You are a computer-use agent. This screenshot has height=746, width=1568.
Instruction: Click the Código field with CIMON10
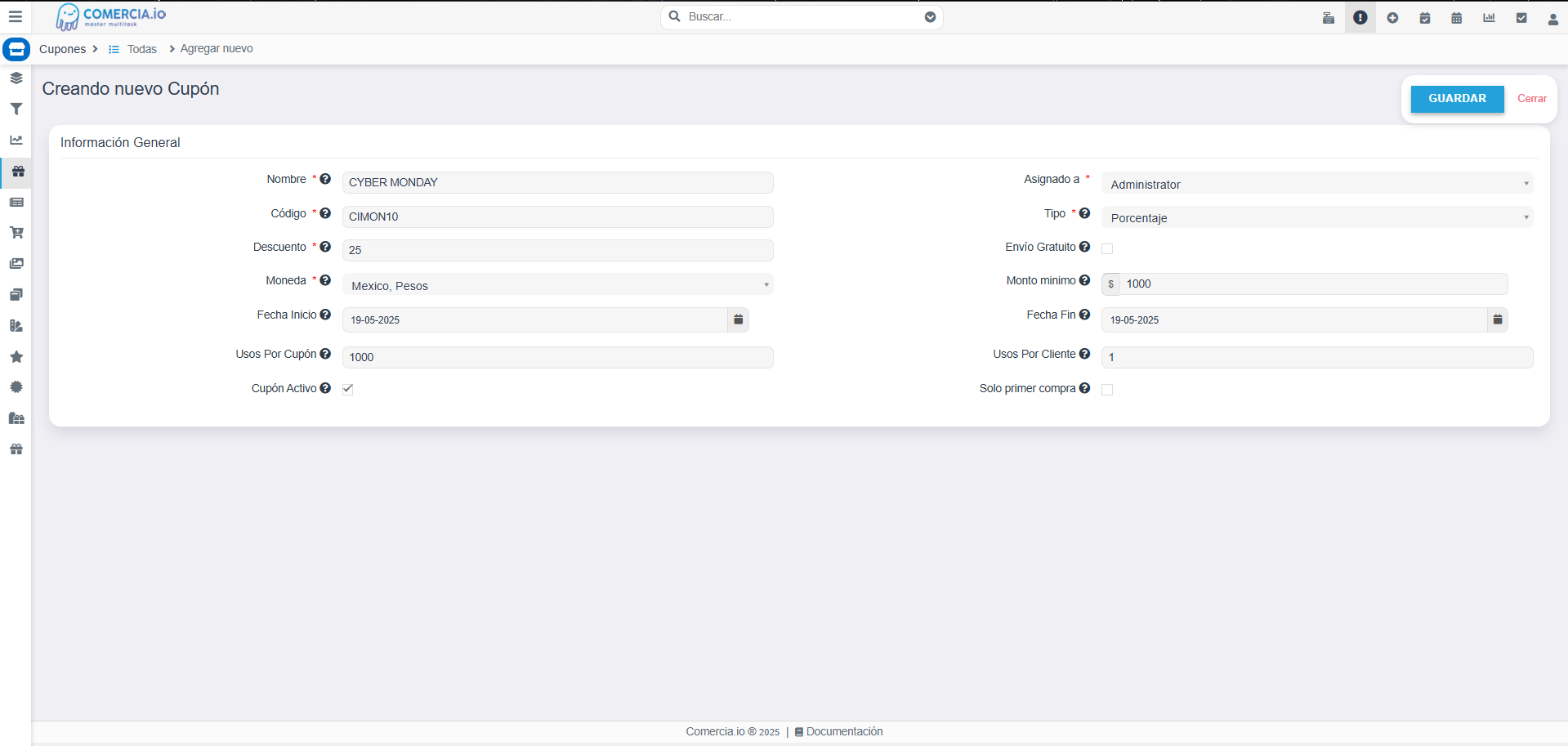558,217
